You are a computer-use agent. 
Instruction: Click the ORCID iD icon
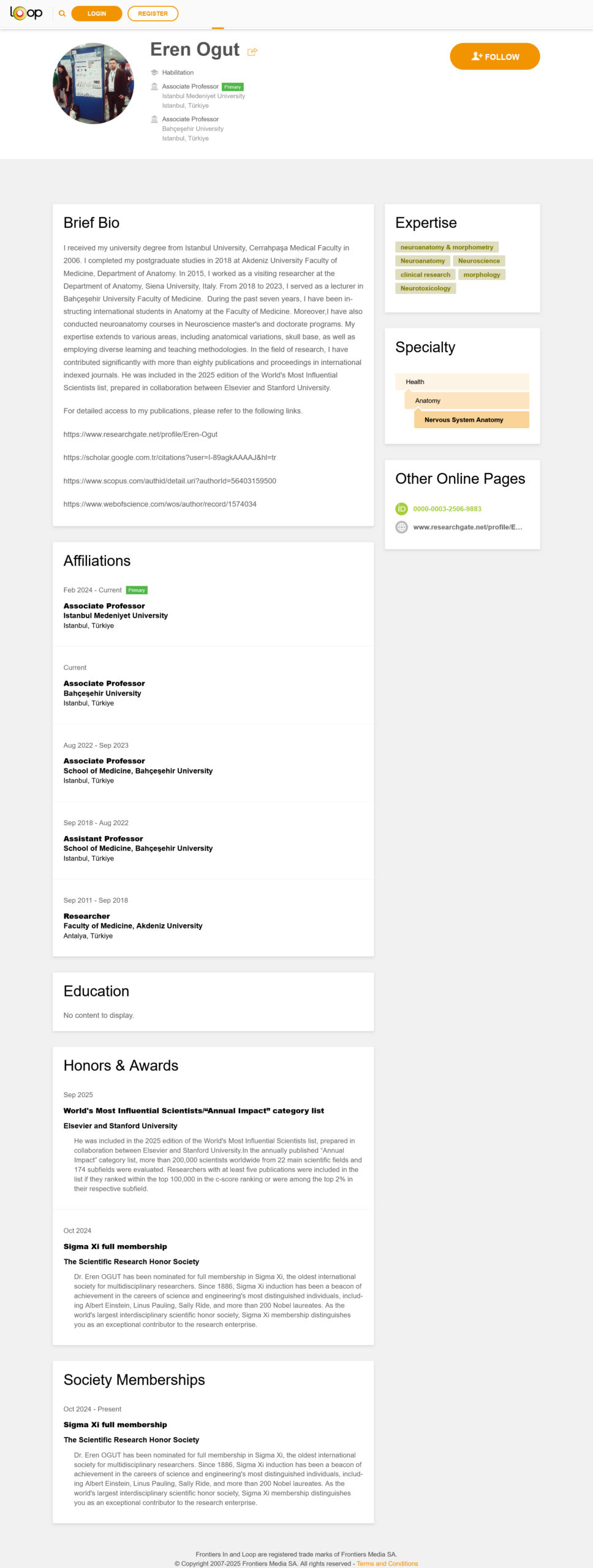click(x=401, y=508)
